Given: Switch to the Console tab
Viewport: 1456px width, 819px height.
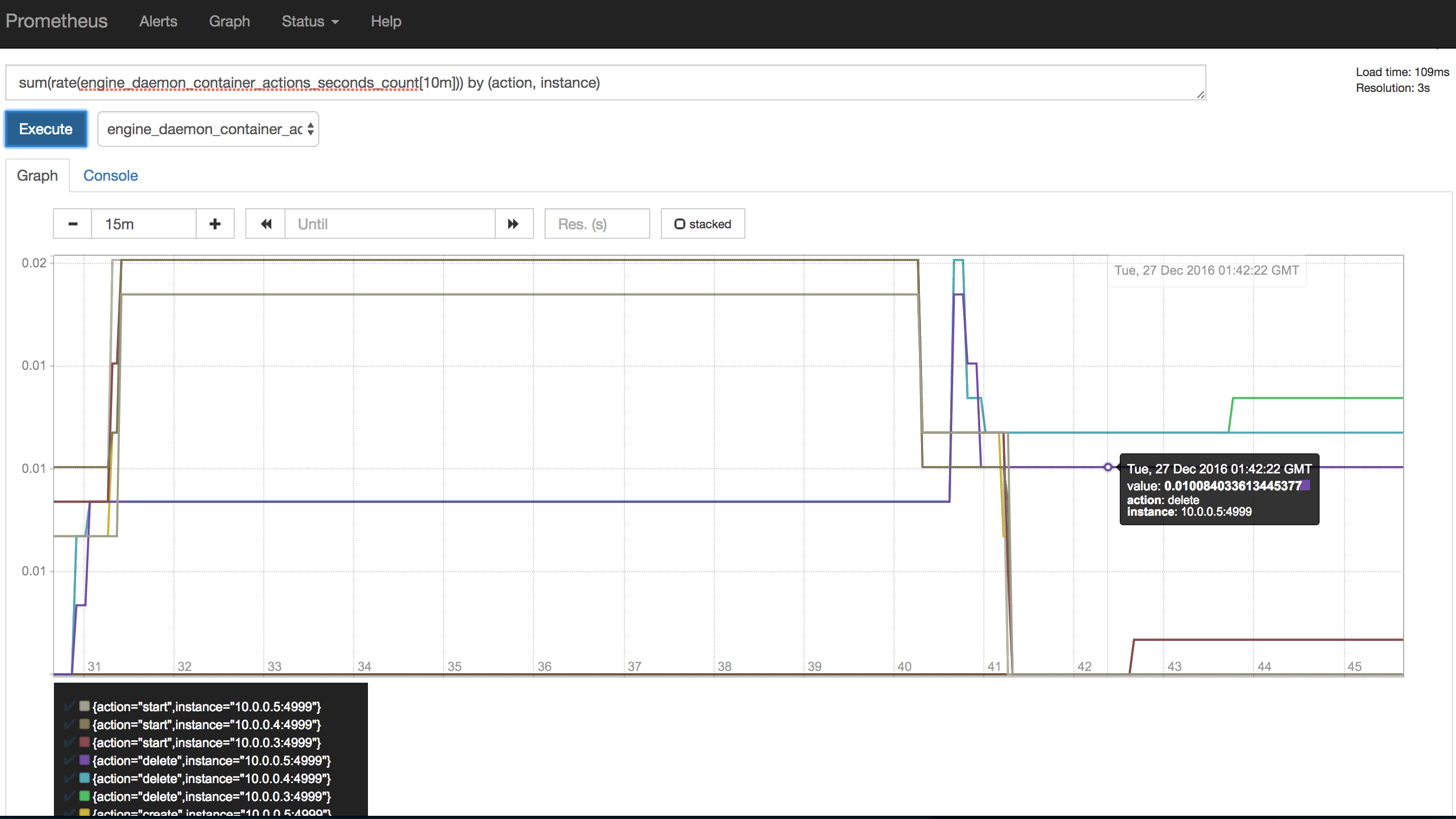Looking at the screenshot, I should 110,175.
